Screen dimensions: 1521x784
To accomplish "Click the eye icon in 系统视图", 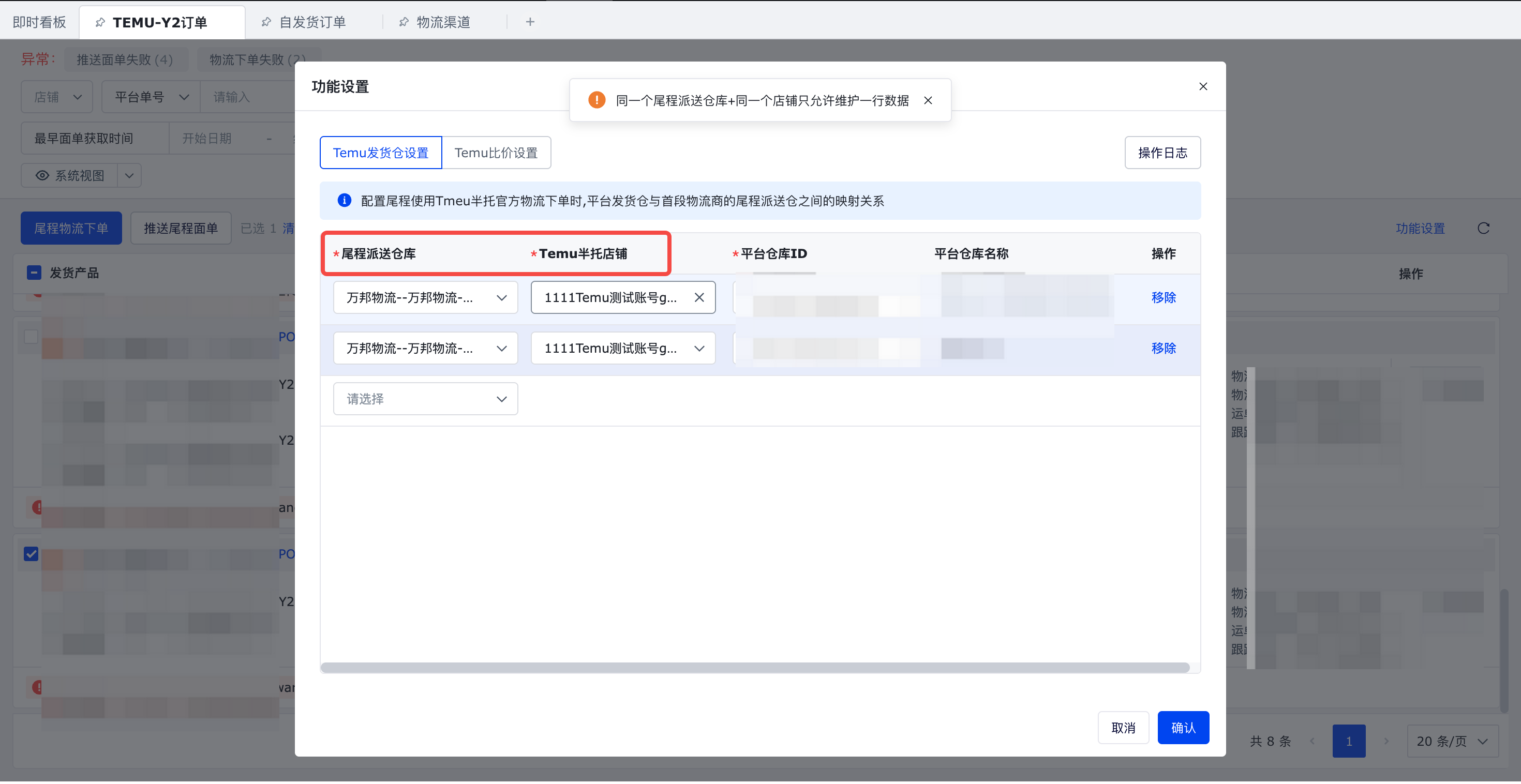I will 42,175.
